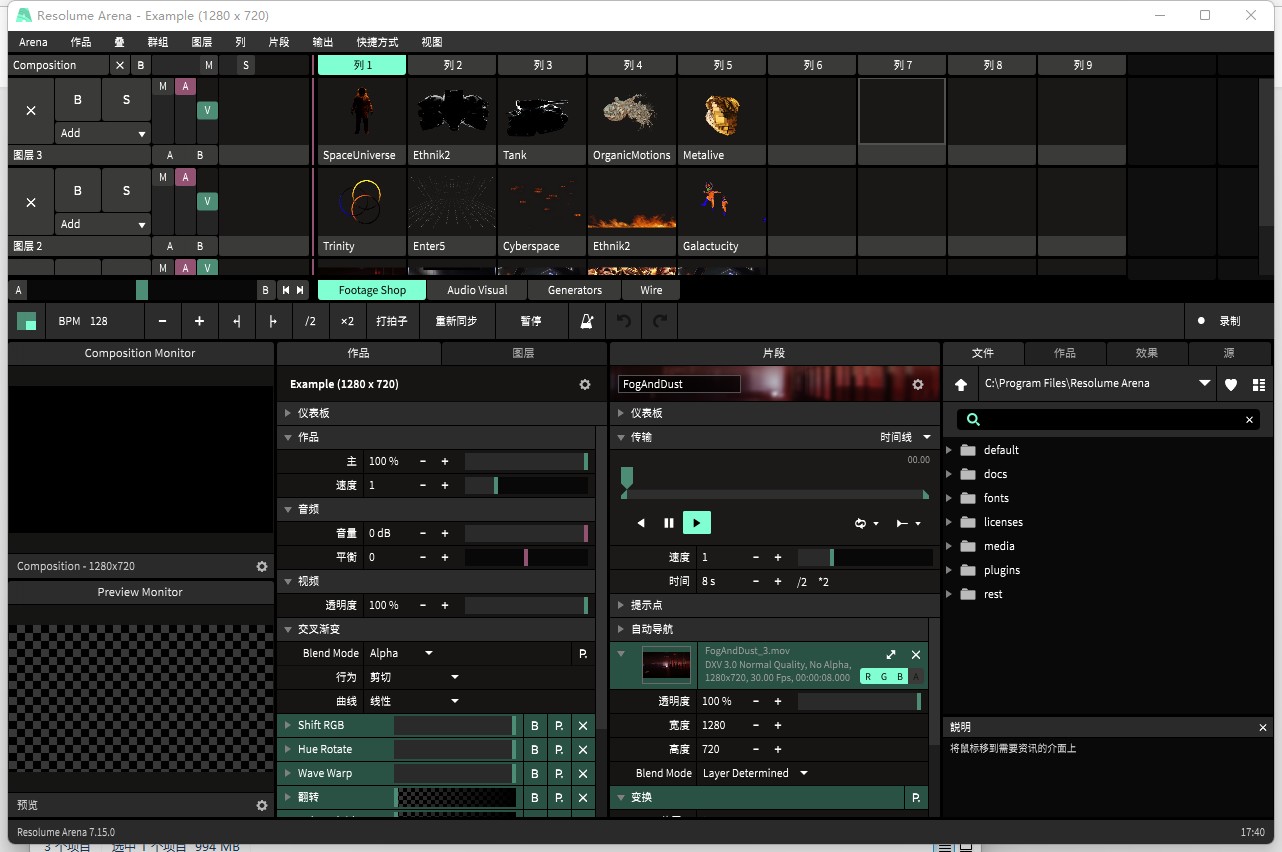Close the 說明 help panel
Image resolution: width=1282 pixels, height=852 pixels.
[1262, 728]
